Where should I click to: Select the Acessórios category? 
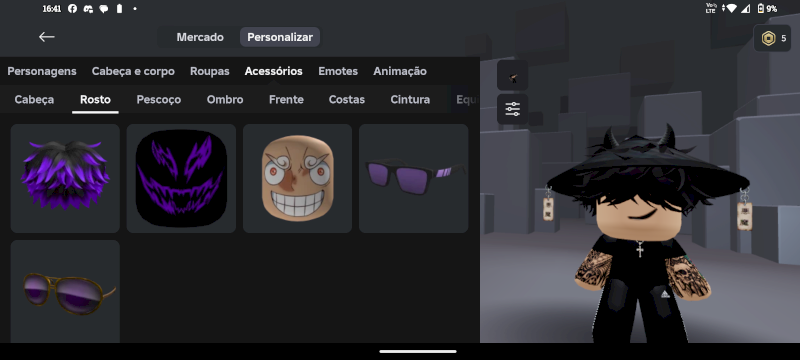pos(273,71)
